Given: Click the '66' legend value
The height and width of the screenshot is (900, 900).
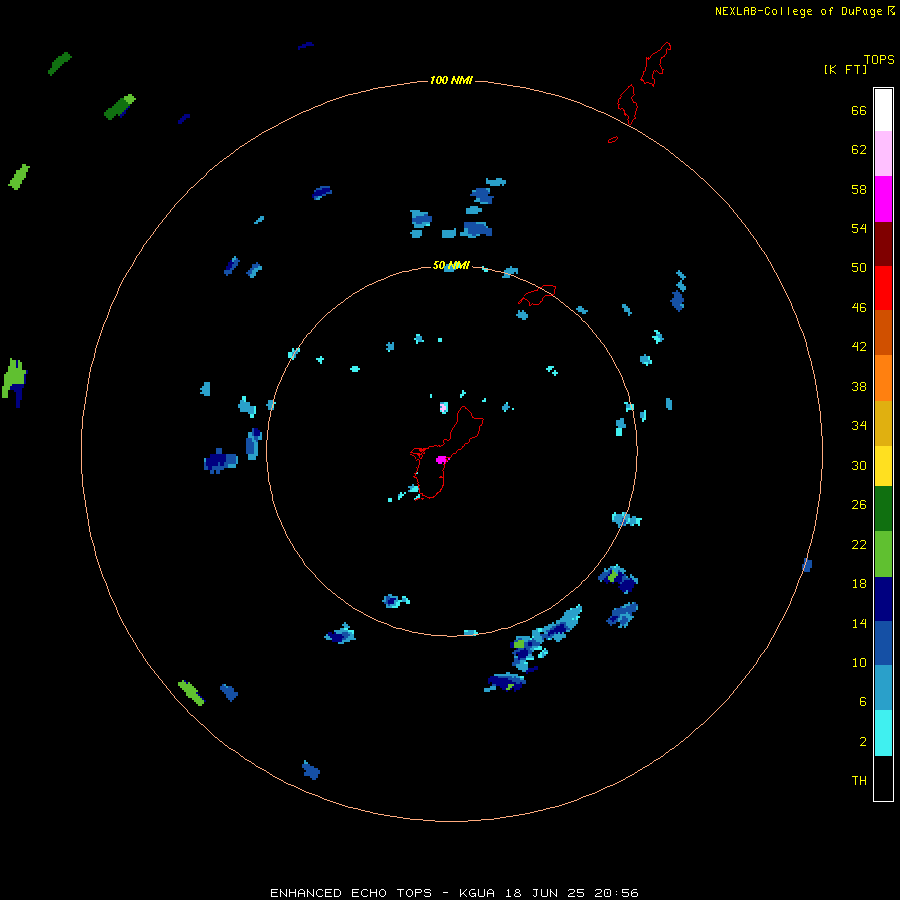Looking at the screenshot, I should (859, 110).
